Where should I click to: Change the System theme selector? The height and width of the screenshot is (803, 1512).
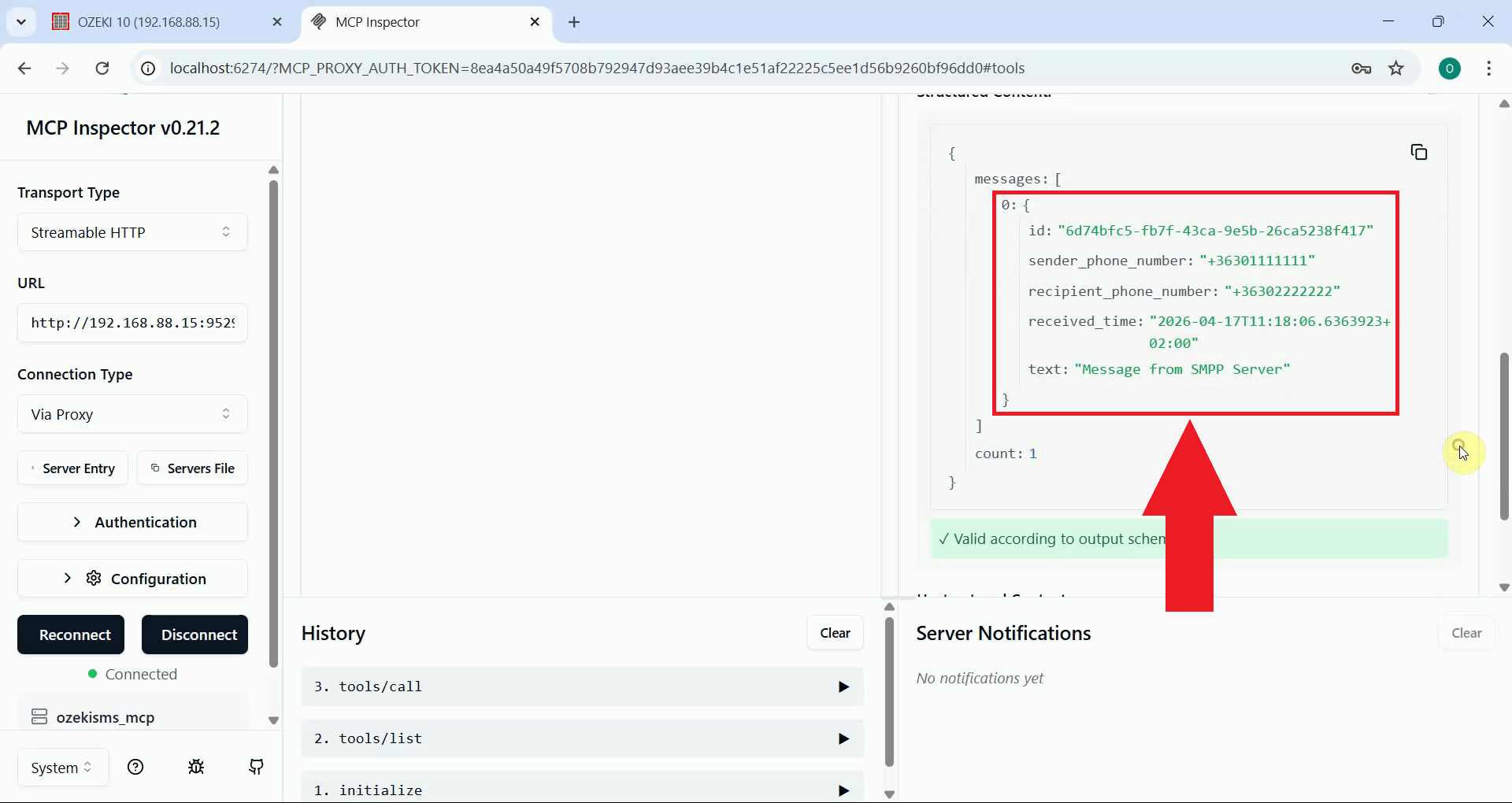pyautogui.click(x=62, y=767)
